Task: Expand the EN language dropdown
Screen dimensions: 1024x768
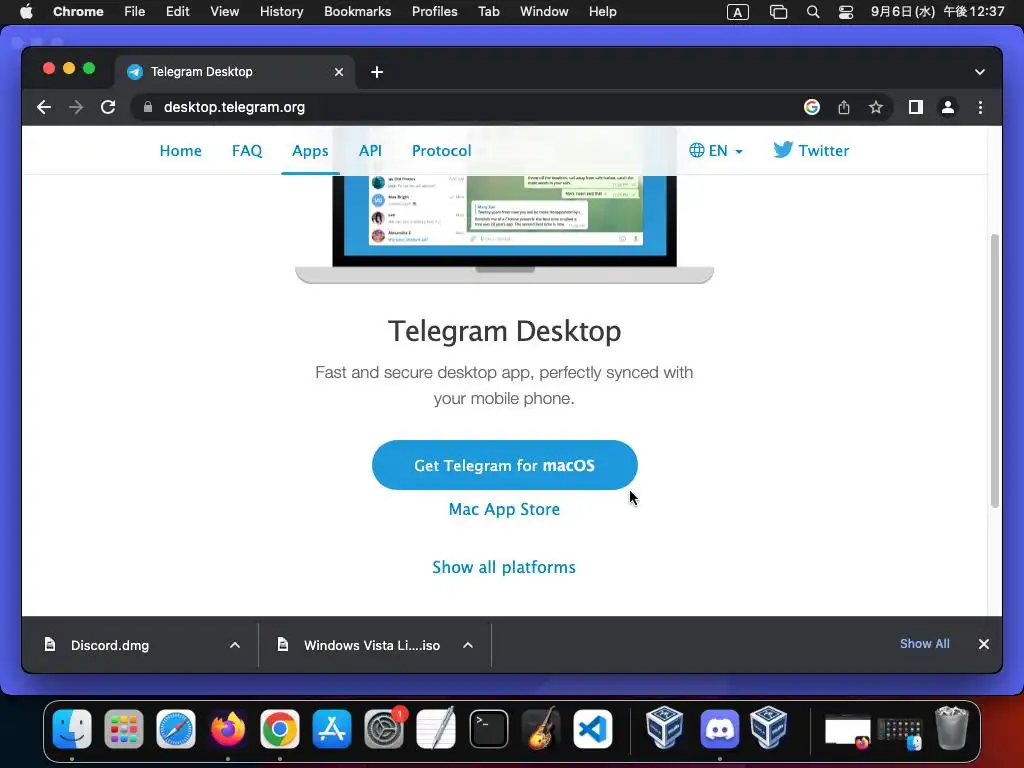Action: (x=716, y=151)
